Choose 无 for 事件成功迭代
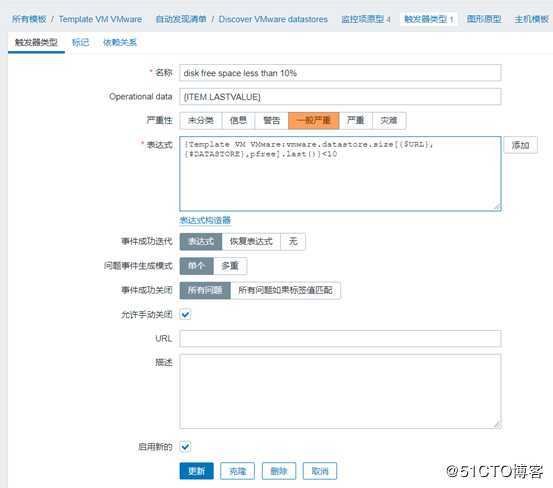The height and width of the screenshot is (488, 553). coord(293,242)
